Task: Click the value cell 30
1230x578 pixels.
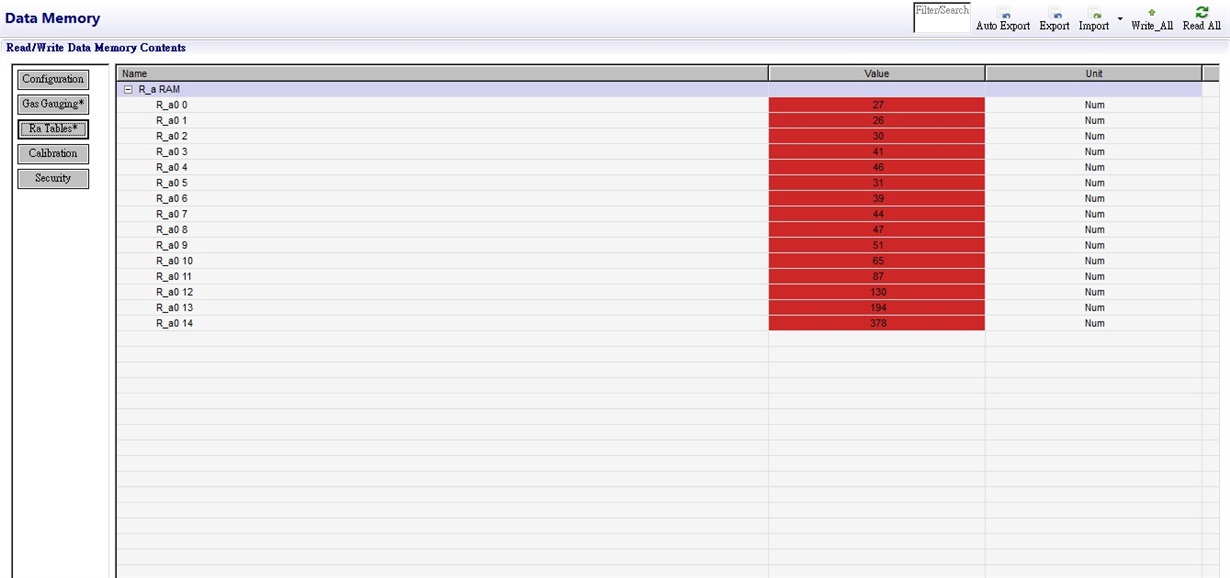Action: click(x=877, y=136)
